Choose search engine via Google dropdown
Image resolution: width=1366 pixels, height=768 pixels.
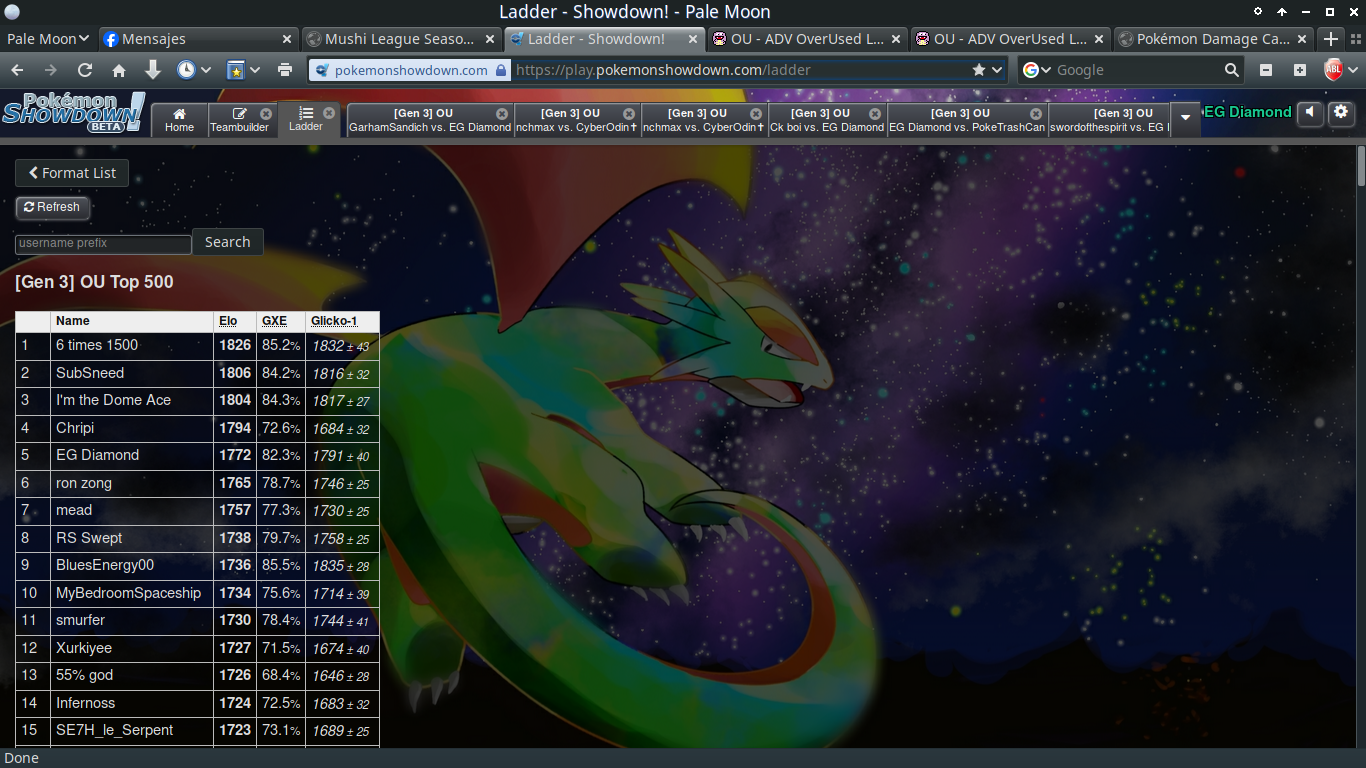pos(1037,70)
